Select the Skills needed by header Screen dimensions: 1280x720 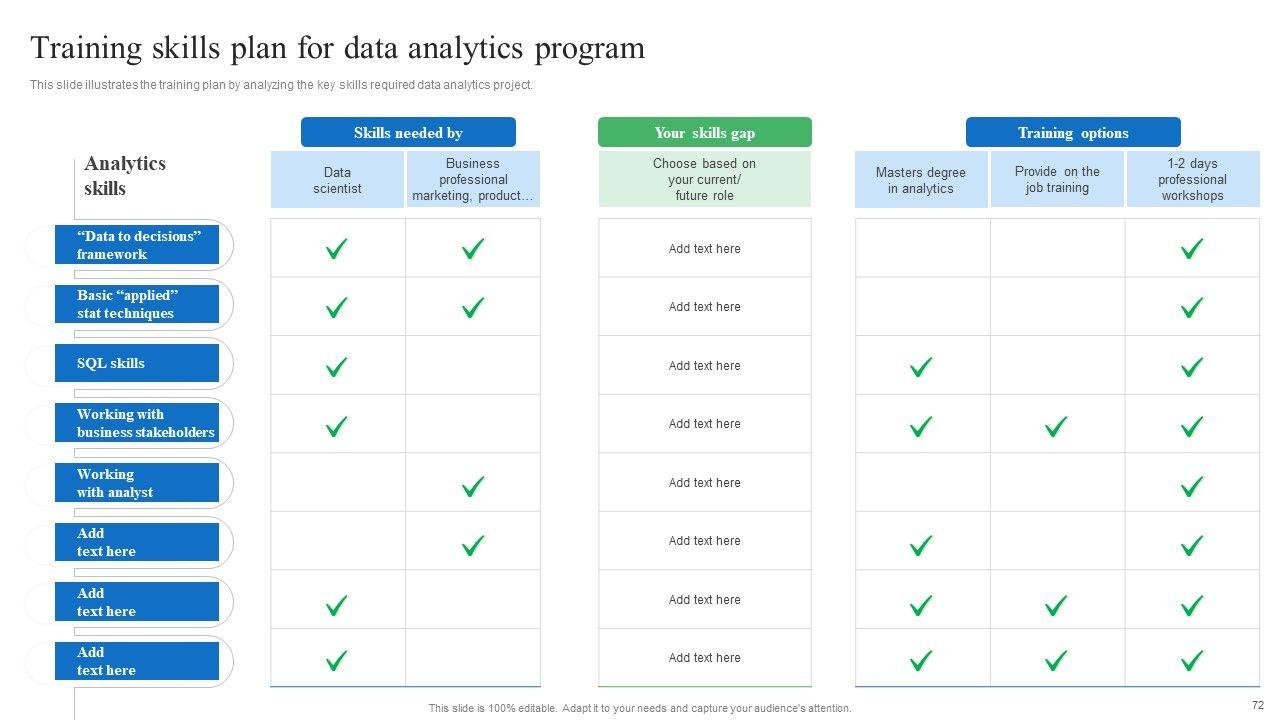tap(408, 133)
